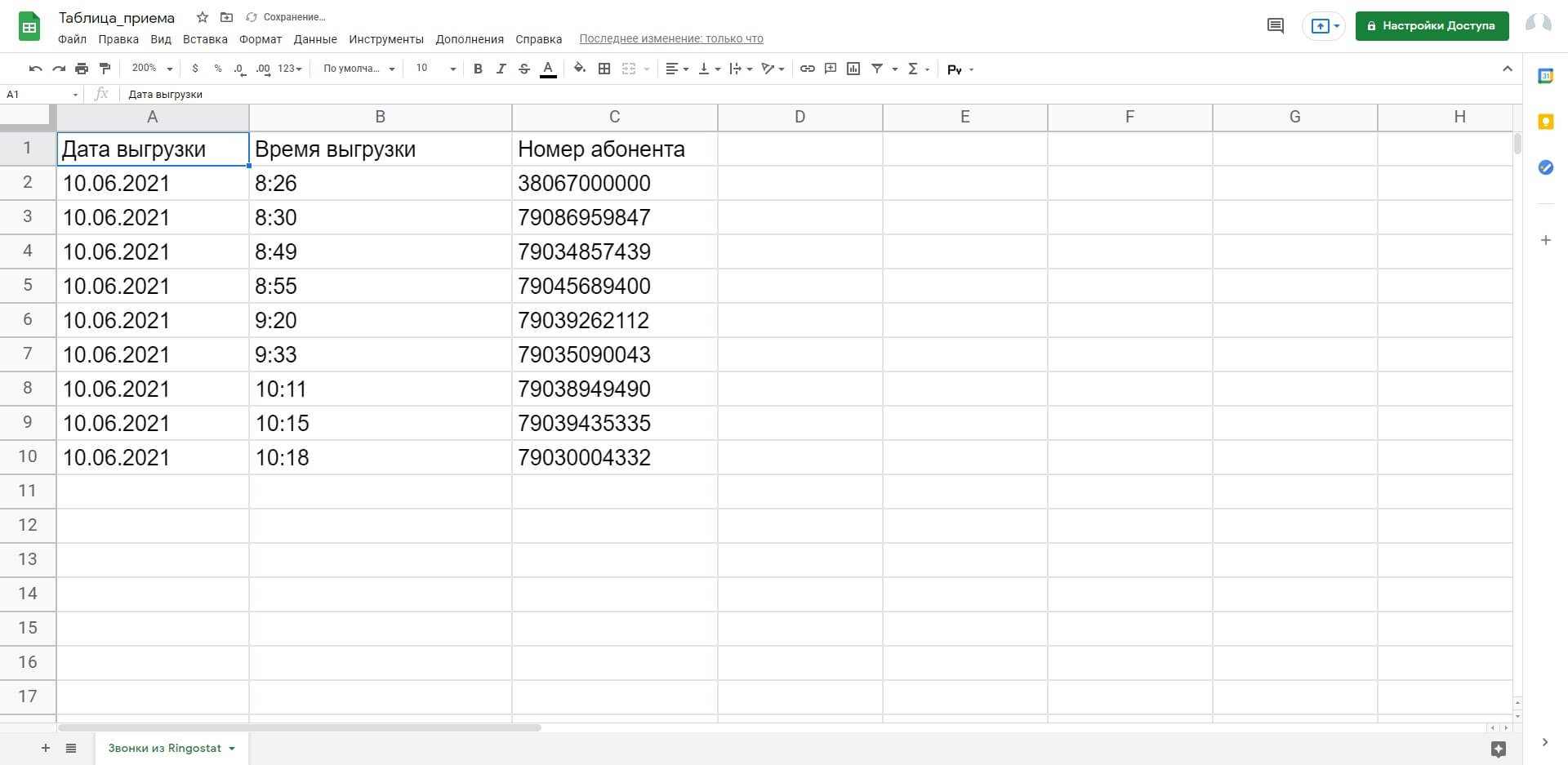
Task: Open the account avatar
Action: (1539, 25)
